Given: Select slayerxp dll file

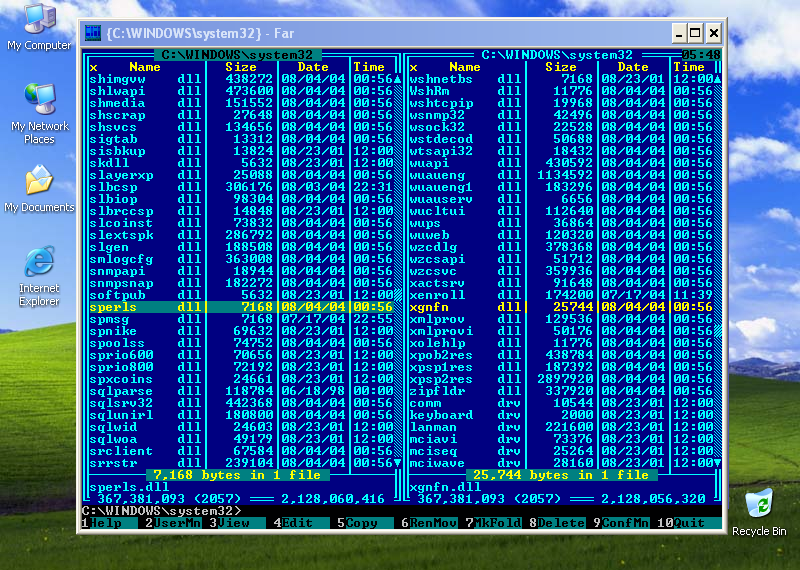Looking at the screenshot, I should coord(241,175).
